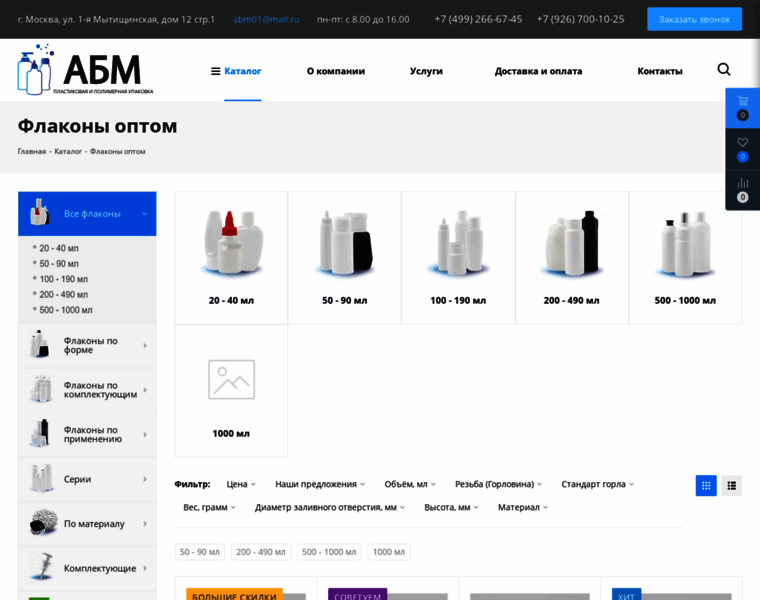Open the Стандарт горла filter dropdown
The height and width of the screenshot is (600, 760).
[x=598, y=484]
